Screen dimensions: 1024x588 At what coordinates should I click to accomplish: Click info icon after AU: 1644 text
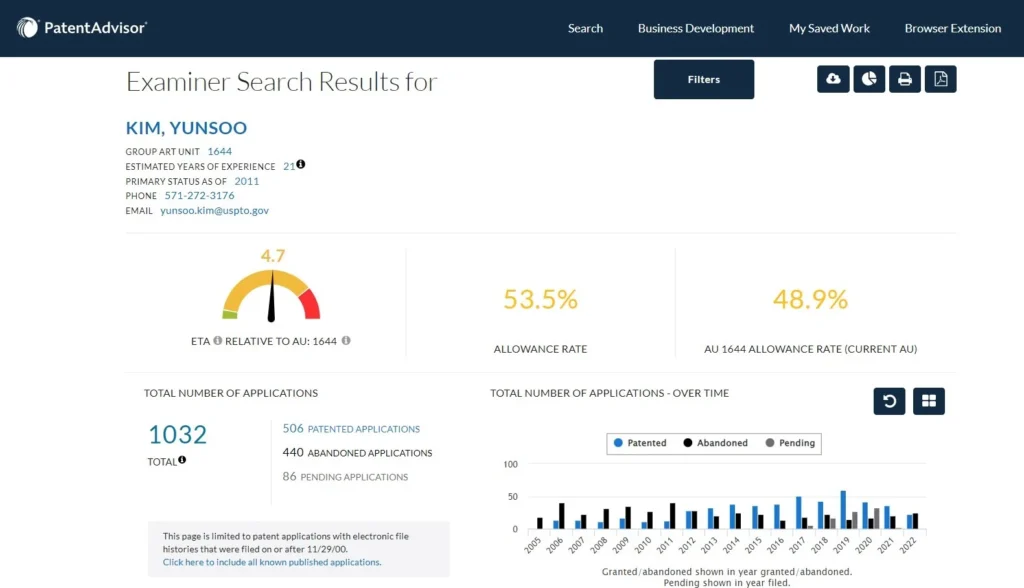point(346,341)
